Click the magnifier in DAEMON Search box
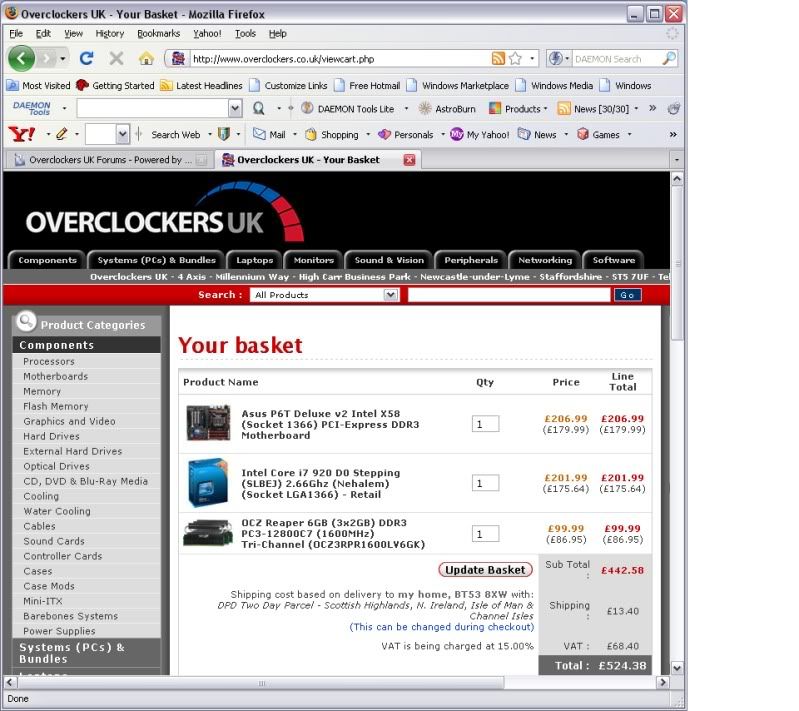799x711 pixels. pyautogui.click(x=669, y=59)
